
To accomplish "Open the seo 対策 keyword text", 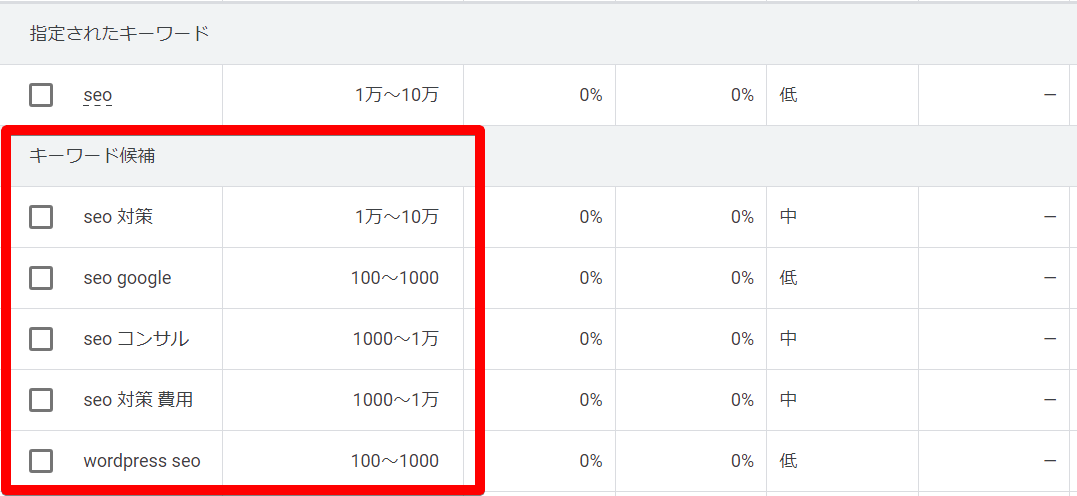I will (118, 216).
